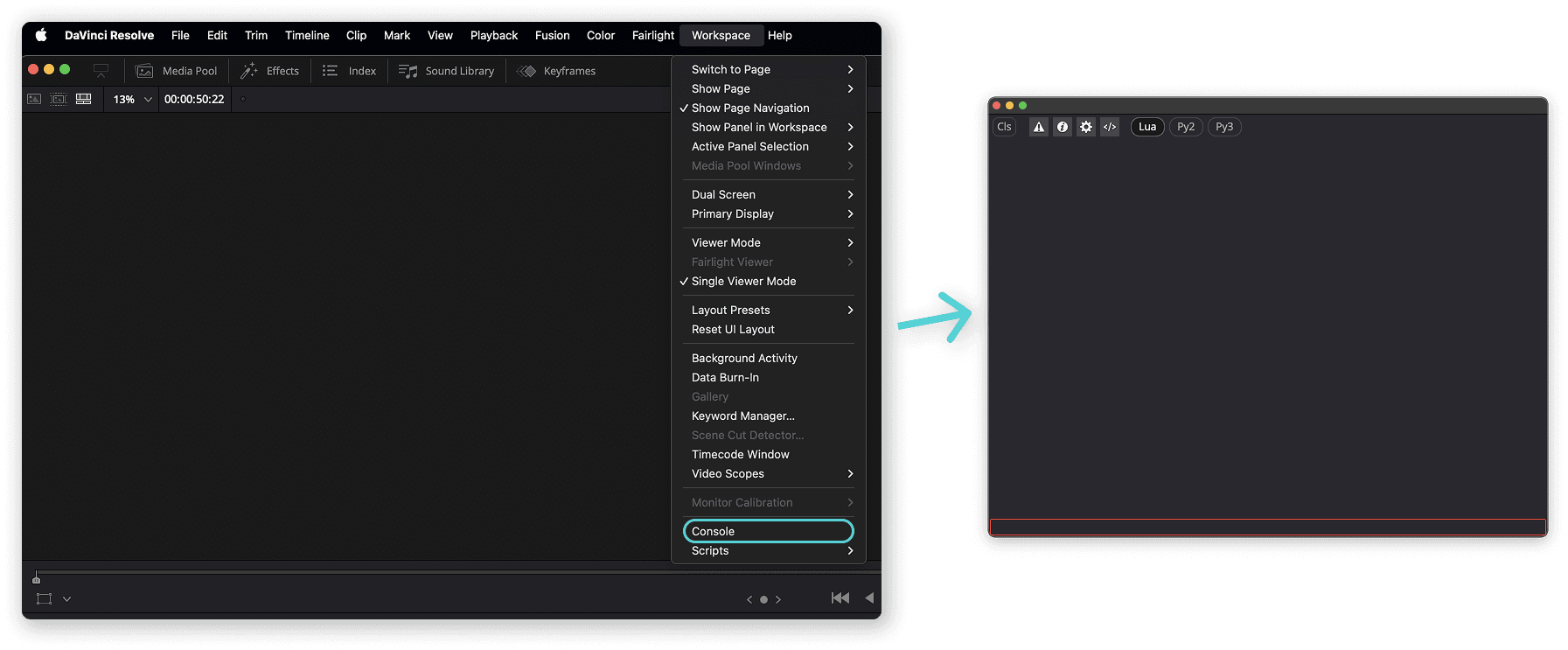
Task: Open the Apple menu
Action: pyautogui.click(x=41, y=35)
